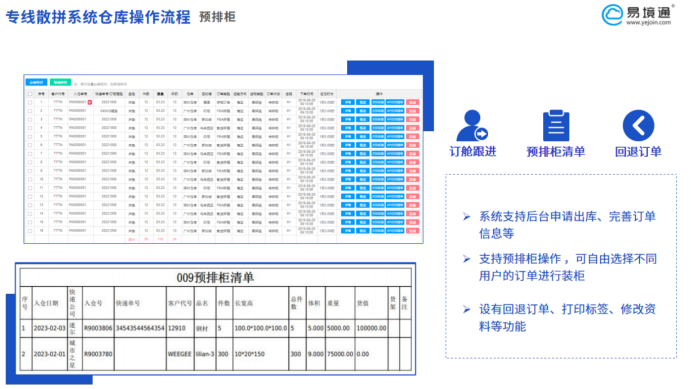Click the 订舱跟进 label
This screenshot has width=691, height=389.
(x=472, y=152)
